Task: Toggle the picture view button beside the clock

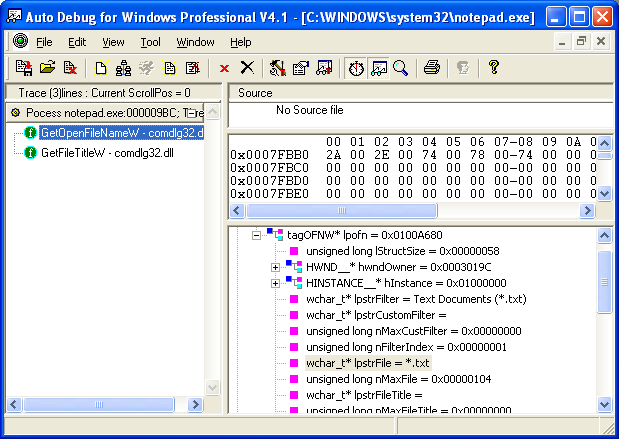Action: tap(378, 68)
